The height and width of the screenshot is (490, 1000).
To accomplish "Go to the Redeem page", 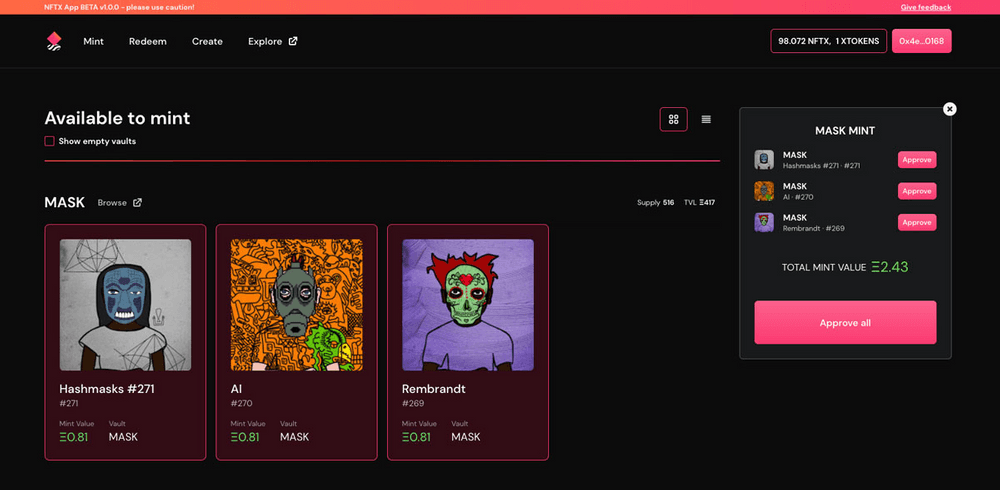I will coord(148,41).
